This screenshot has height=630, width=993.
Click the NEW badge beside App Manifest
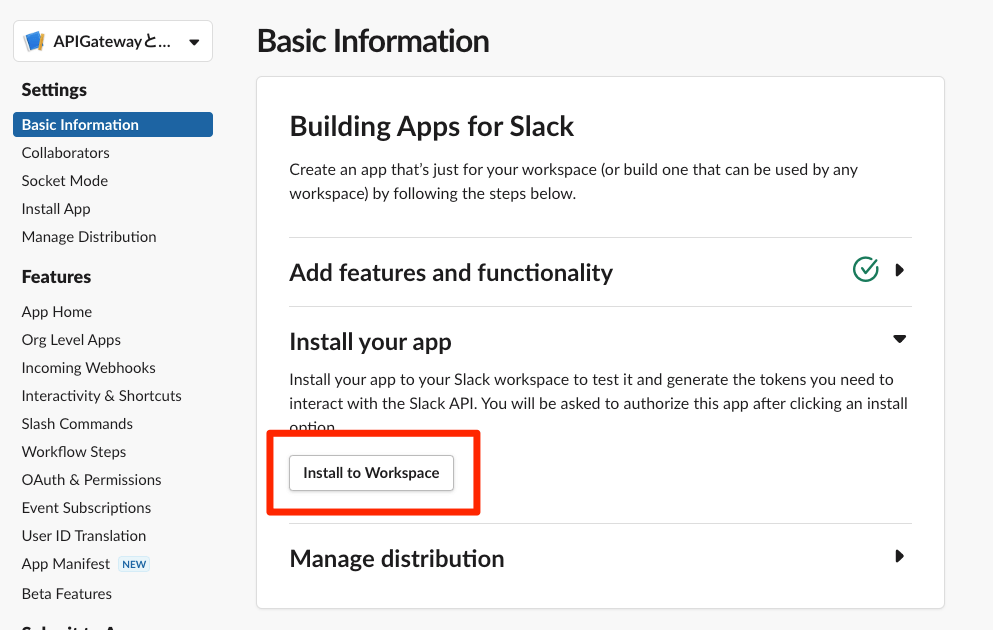point(134,564)
